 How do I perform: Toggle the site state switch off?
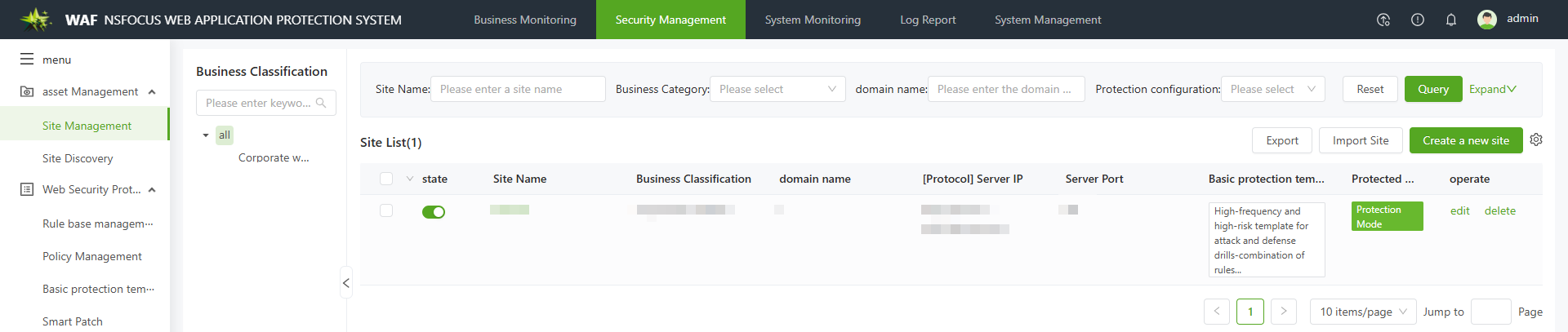tap(433, 212)
